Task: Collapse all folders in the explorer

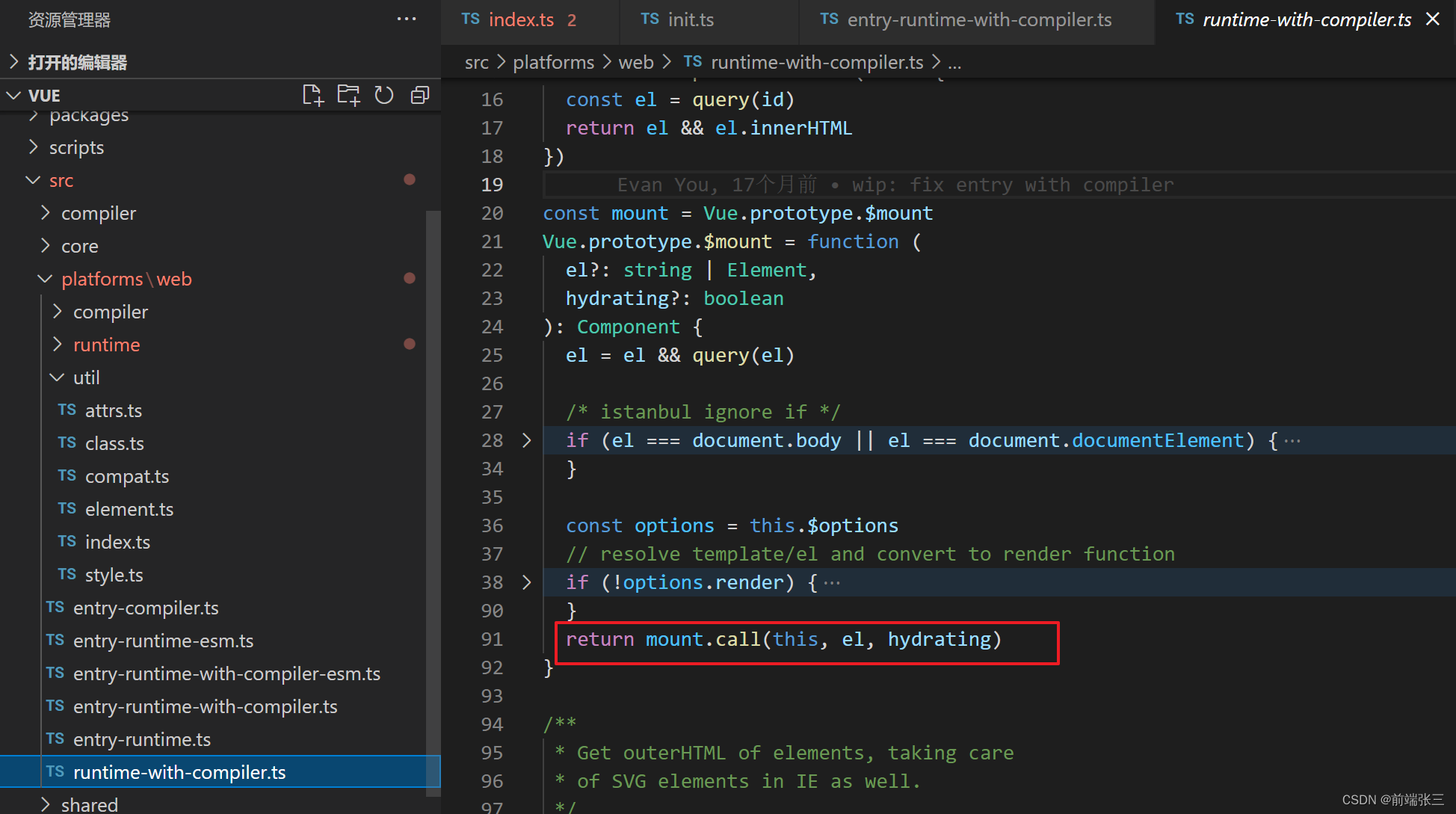Action: coord(420,96)
